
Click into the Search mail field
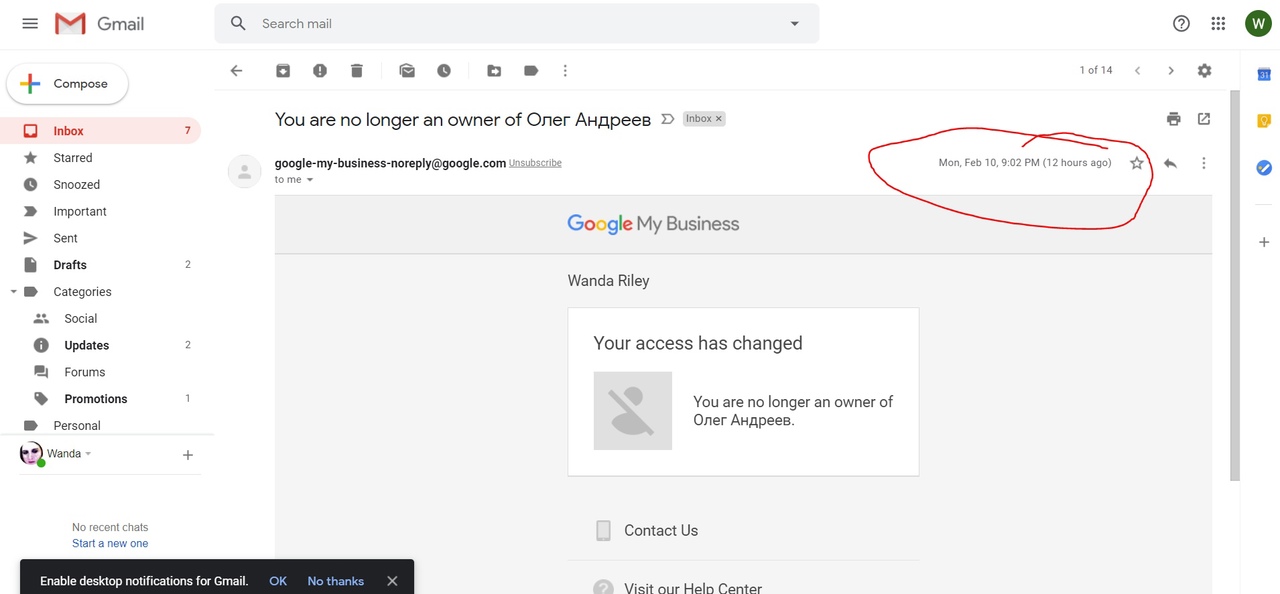coord(500,24)
